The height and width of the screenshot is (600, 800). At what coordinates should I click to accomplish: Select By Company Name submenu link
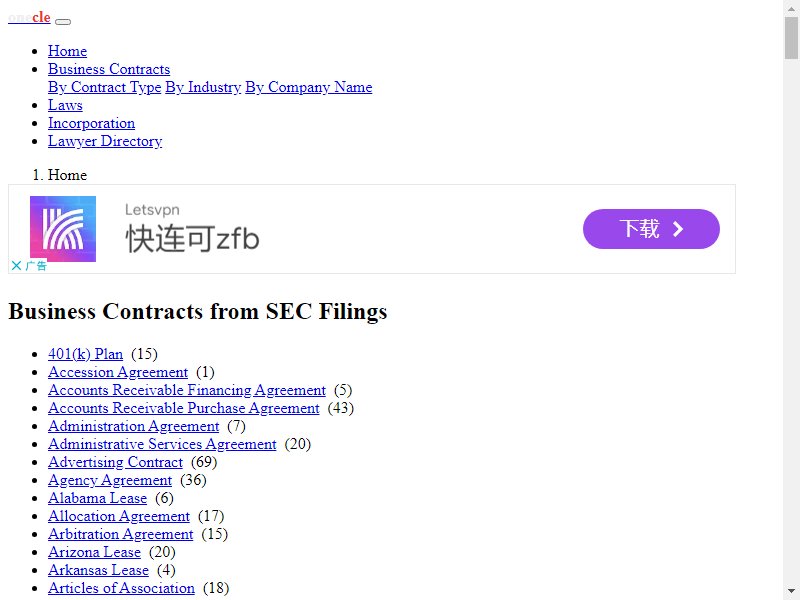click(x=308, y=87)
